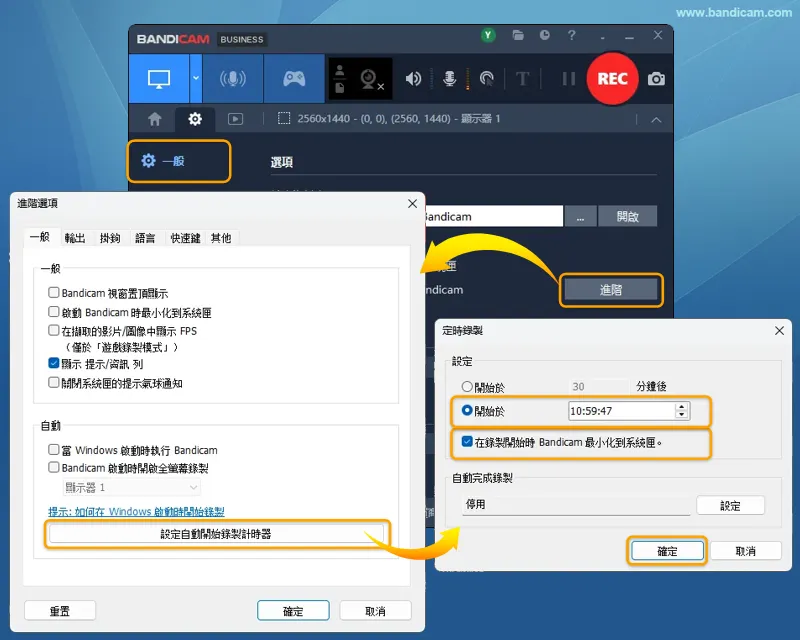Toggle text overlay T icon
This screenshot has width=800, height=640.
click(522, 79)
